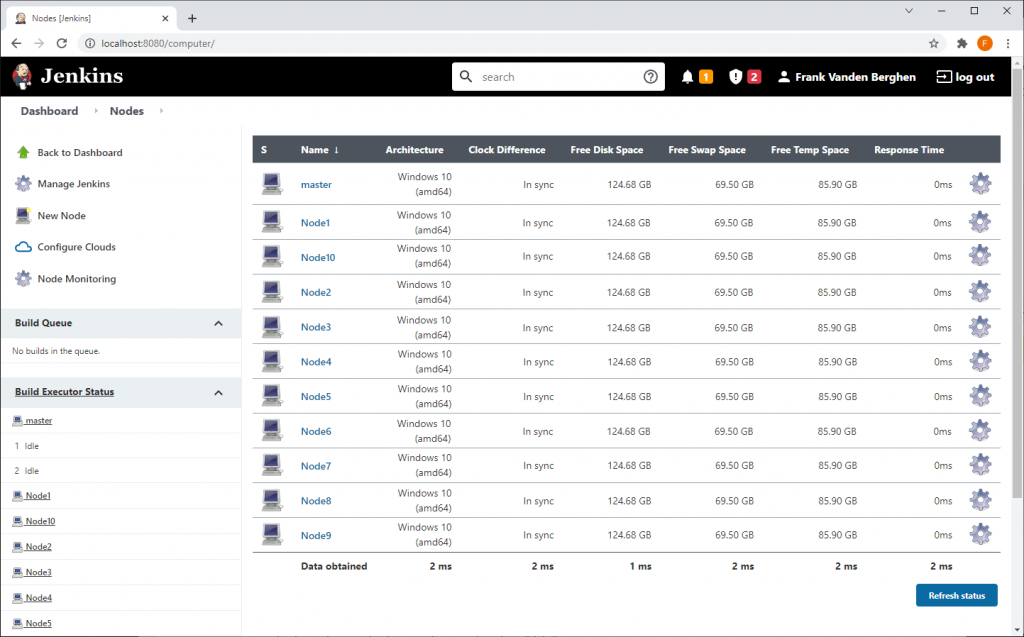
Task: Click the browser address bar
Action: pos(509,43)
